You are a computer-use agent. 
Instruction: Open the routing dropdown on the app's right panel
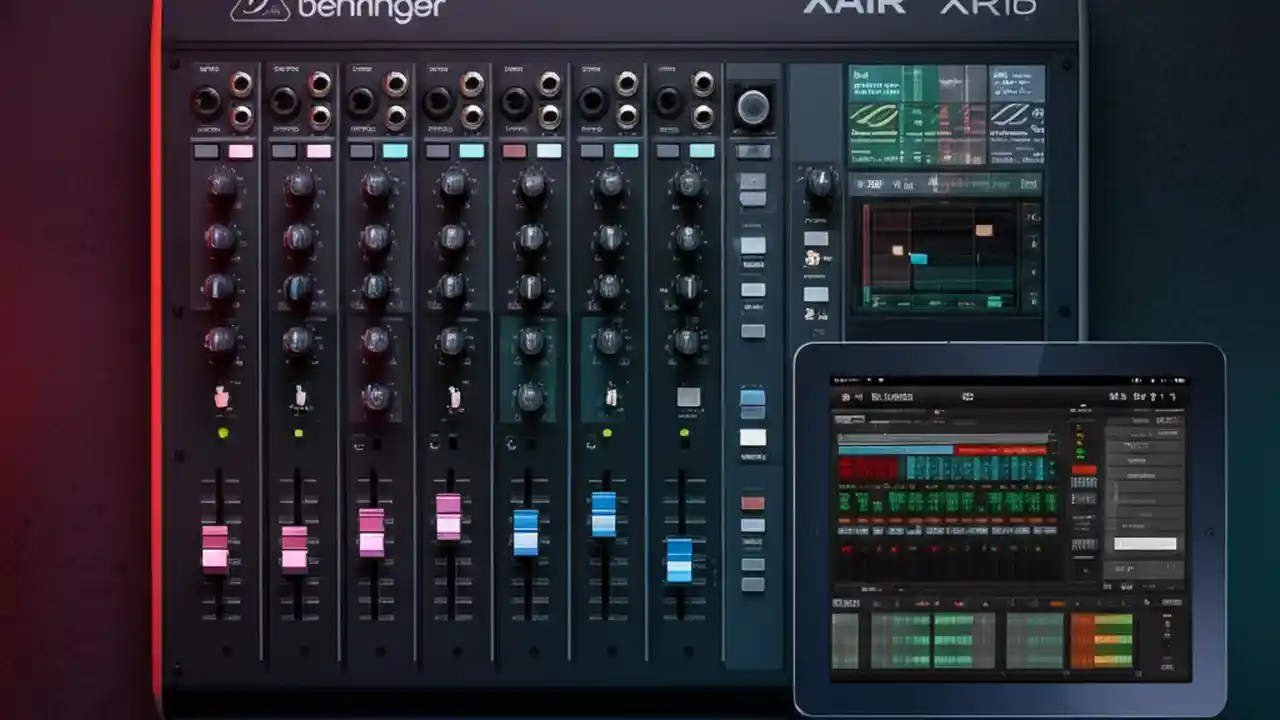click(1168, 434)
